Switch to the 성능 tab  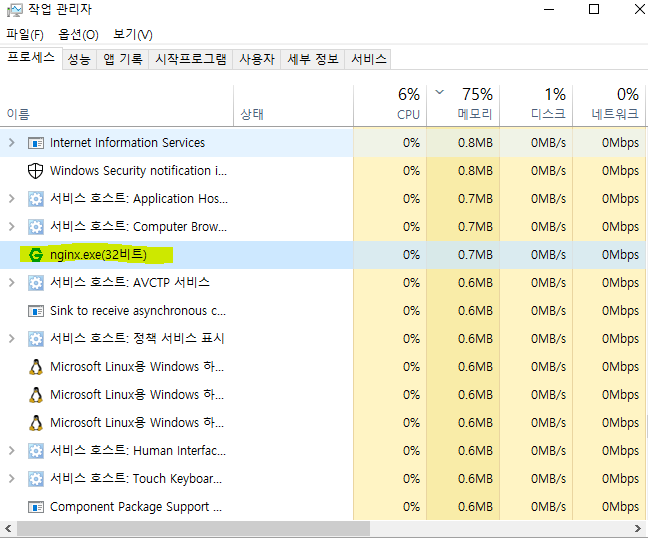point(79,59)
